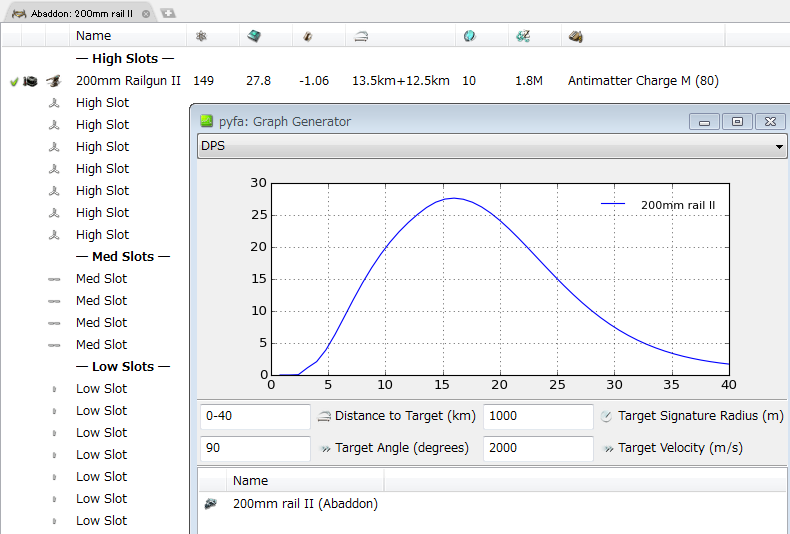Click the green checkmark on 200mm Railgun II

coord(14,81)
